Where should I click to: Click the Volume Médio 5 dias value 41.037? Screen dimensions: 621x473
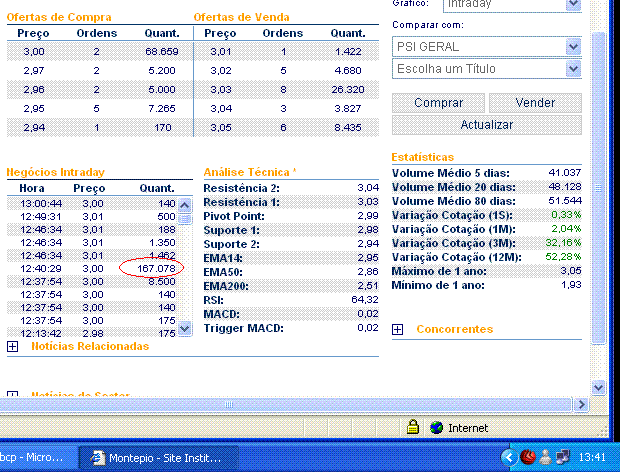coord(565,173)
